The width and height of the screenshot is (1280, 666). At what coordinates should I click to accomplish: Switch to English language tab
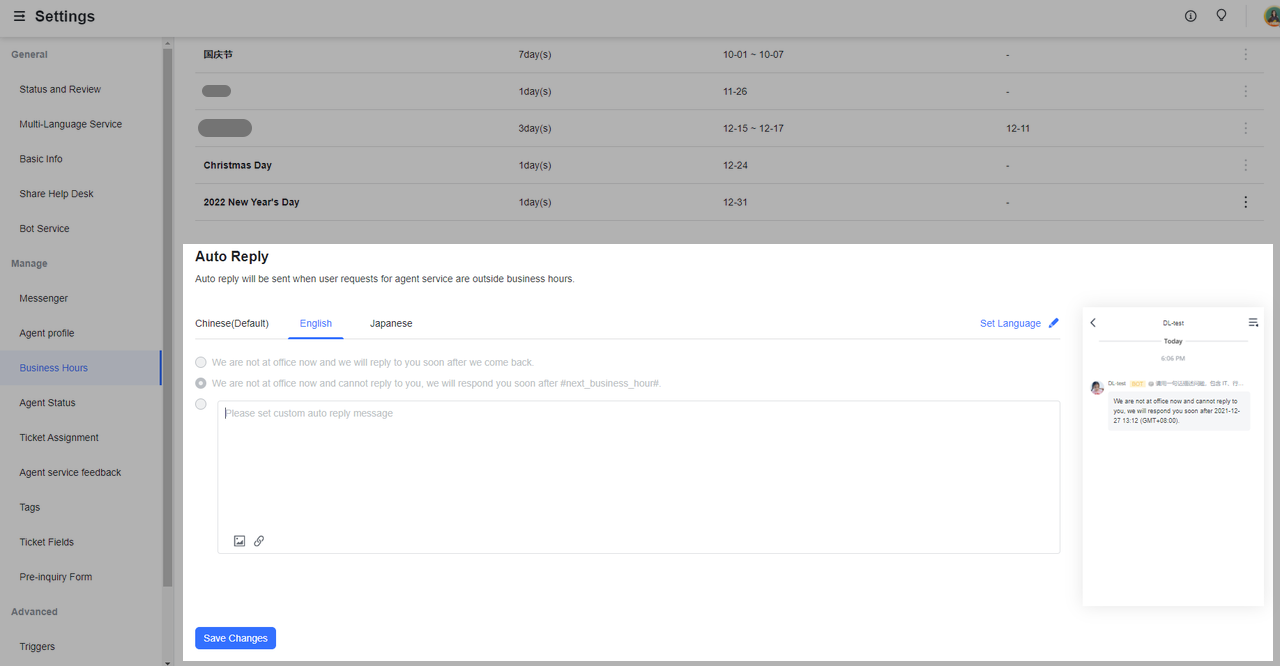click(x=316, y=323)
